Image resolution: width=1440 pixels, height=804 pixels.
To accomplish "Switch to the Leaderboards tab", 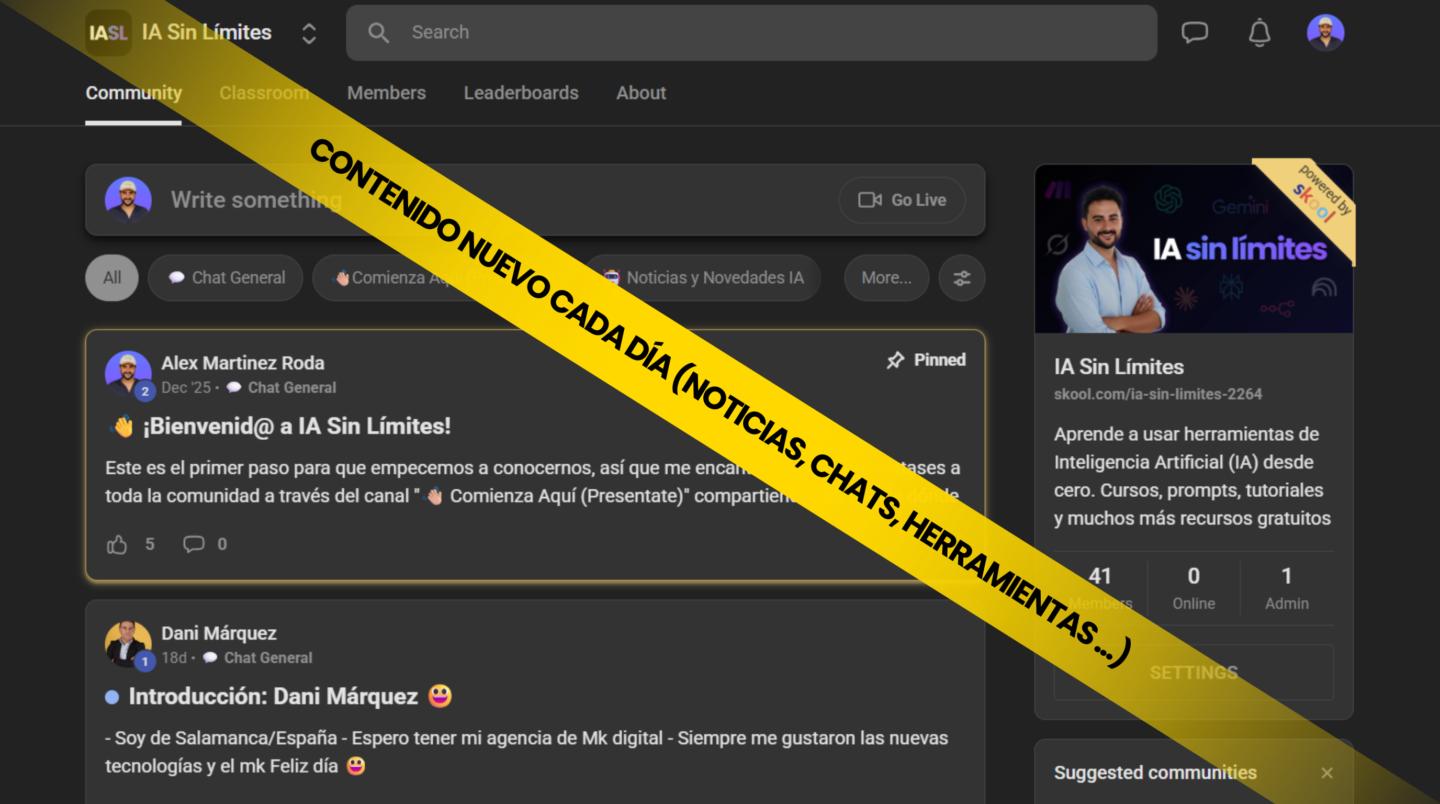I will coord(521,93).
